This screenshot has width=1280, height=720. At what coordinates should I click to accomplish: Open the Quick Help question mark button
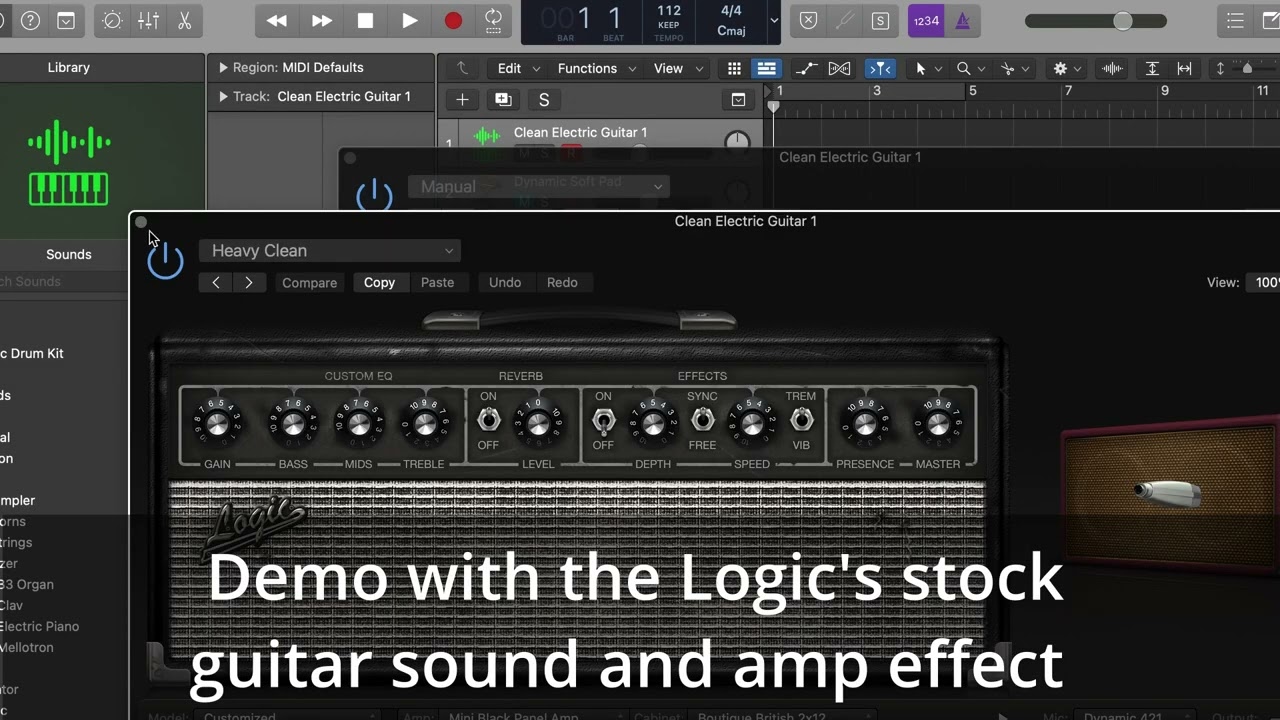(31, 20)
